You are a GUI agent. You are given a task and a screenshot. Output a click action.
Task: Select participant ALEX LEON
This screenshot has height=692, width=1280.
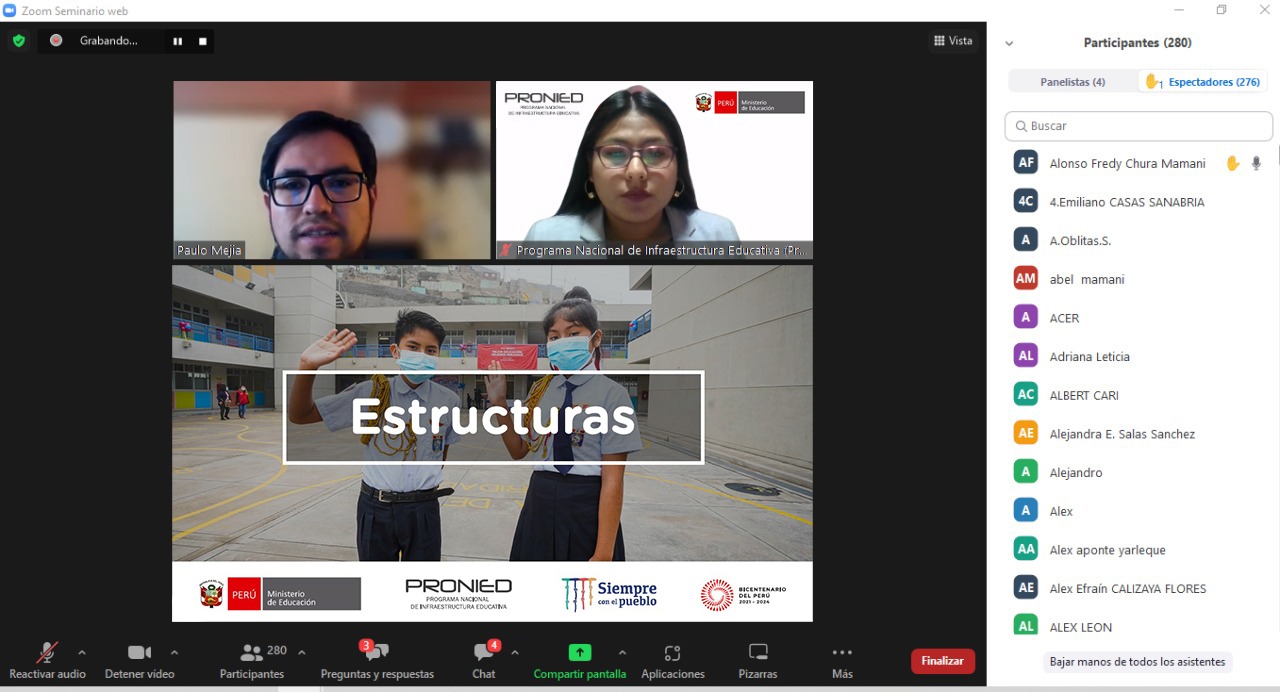(1139, 627)
